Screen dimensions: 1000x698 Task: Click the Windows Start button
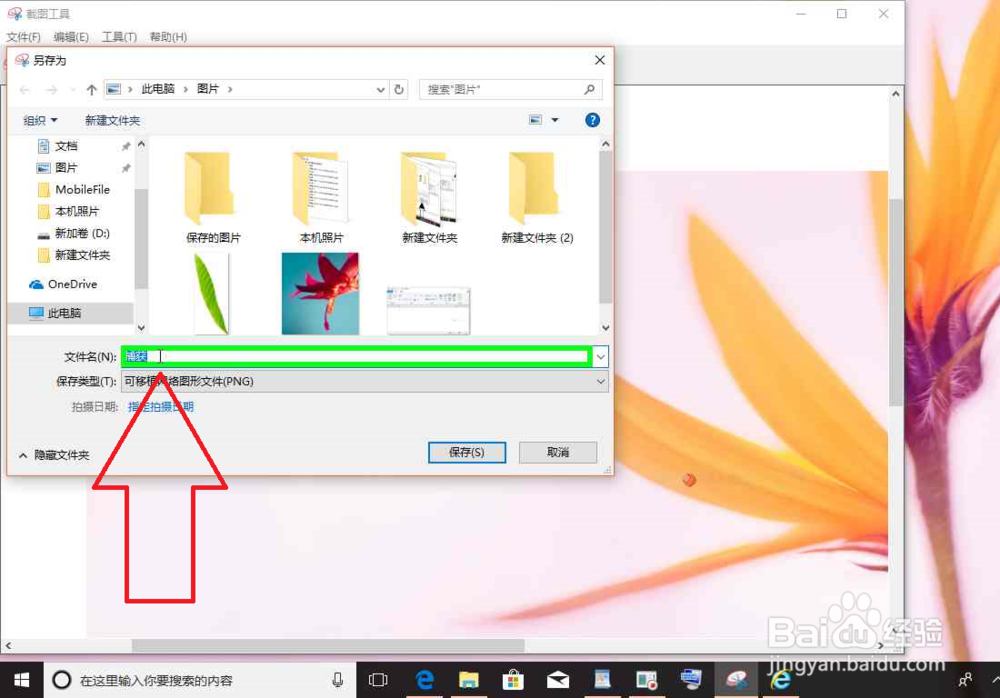(x=21, y=680)
